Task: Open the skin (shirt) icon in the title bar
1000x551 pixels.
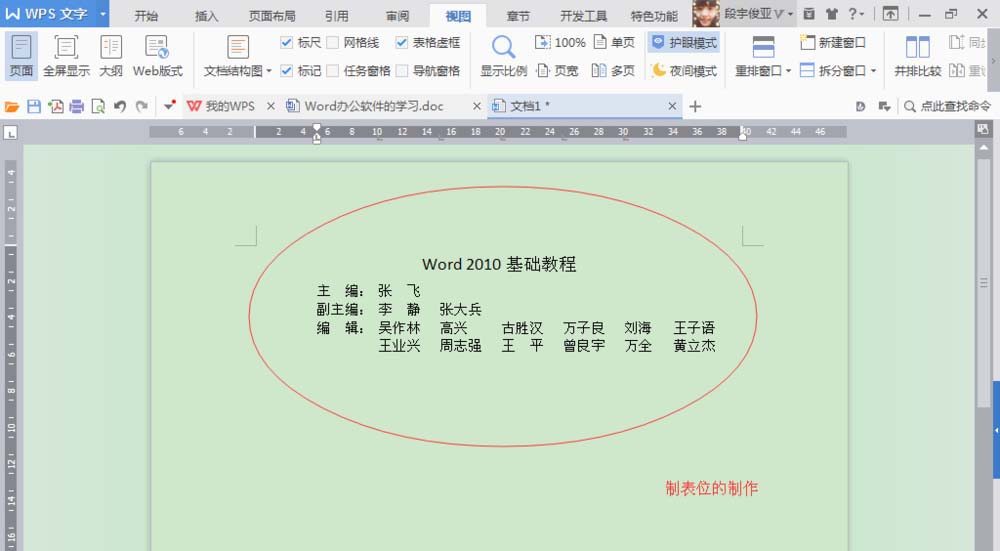Action: (832, 13)
